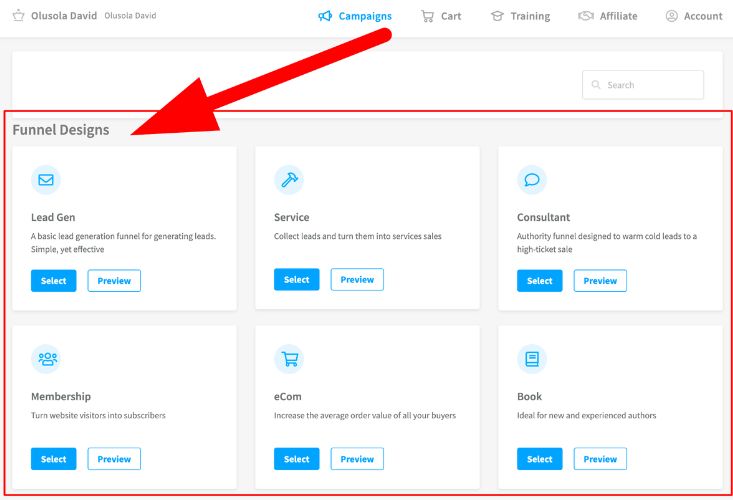
Task: Click the Consultant card title
Action: (543, 217)
